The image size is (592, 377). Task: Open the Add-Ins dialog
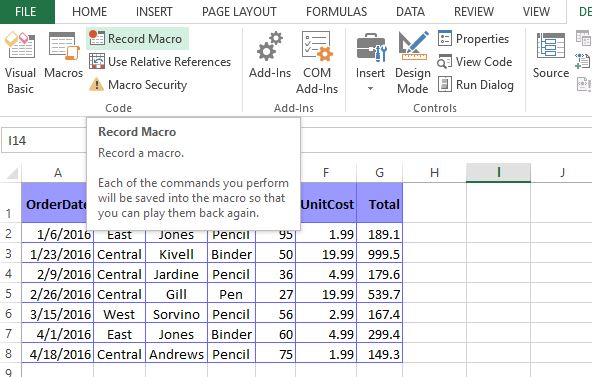click(x=270, y=56)
